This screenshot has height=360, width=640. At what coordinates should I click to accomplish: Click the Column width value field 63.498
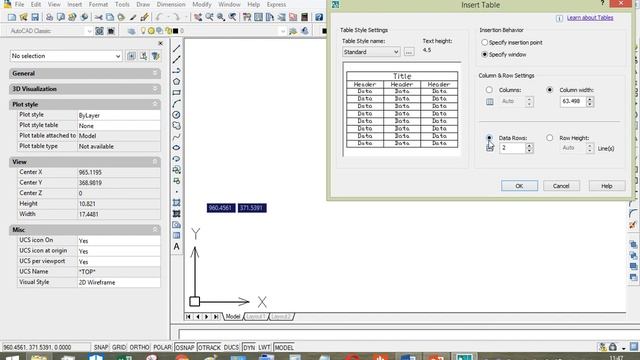(573, 101)
